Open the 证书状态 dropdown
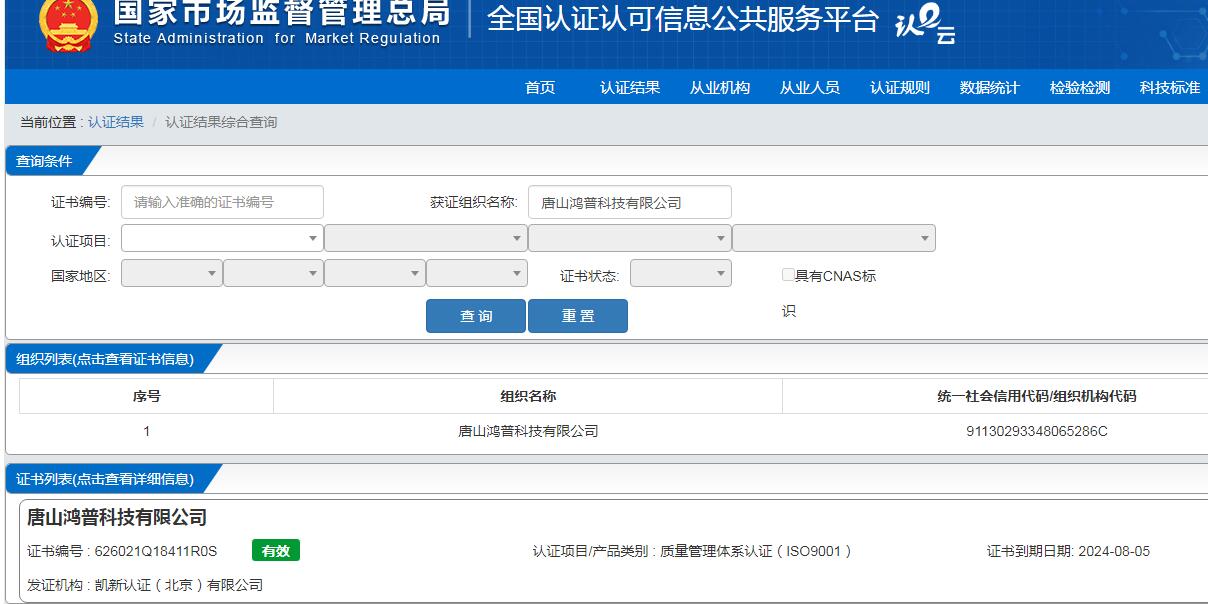 pyautogui.click(x=681, y=273)
